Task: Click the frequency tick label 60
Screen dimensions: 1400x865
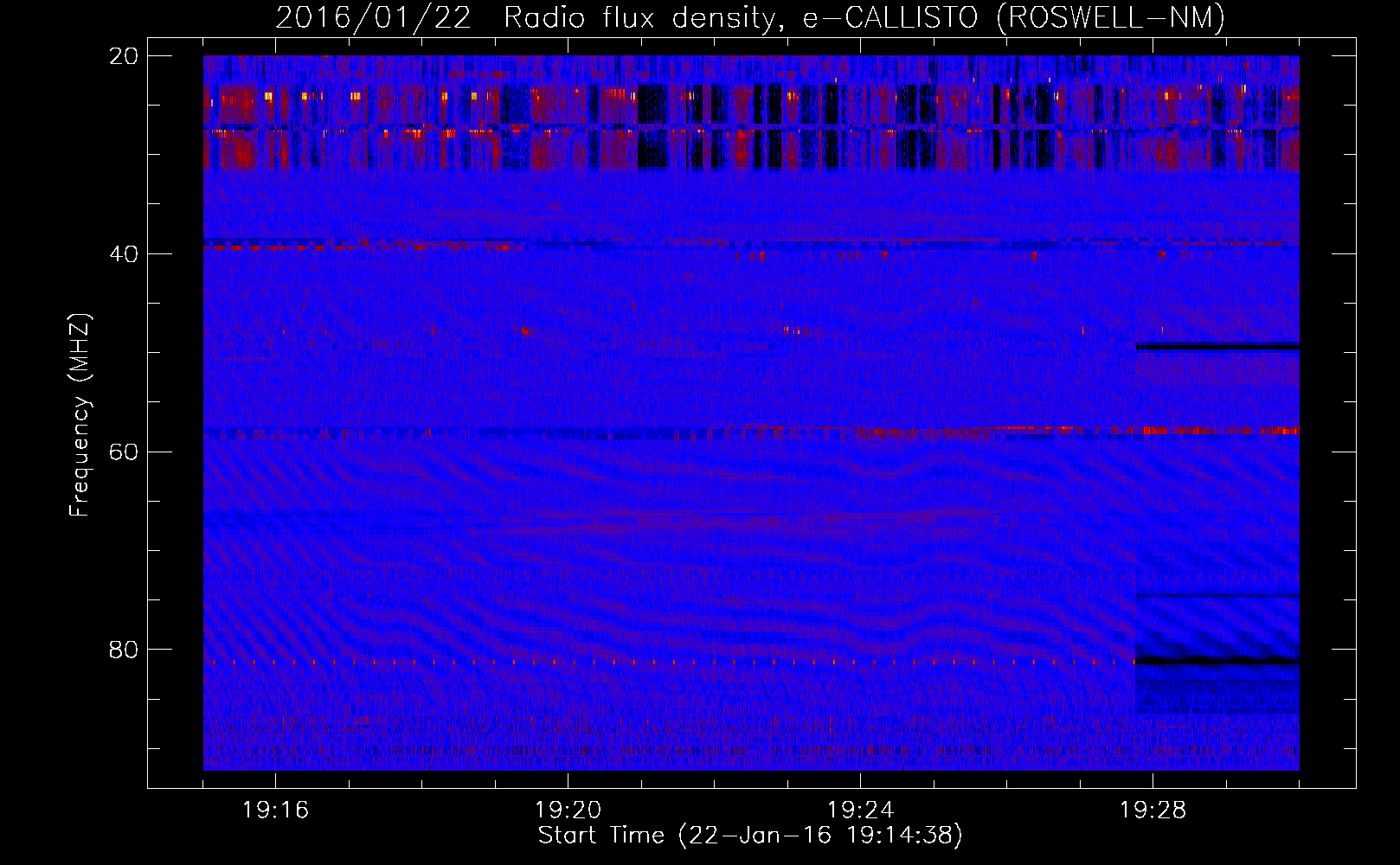Action: click(124, 452)
